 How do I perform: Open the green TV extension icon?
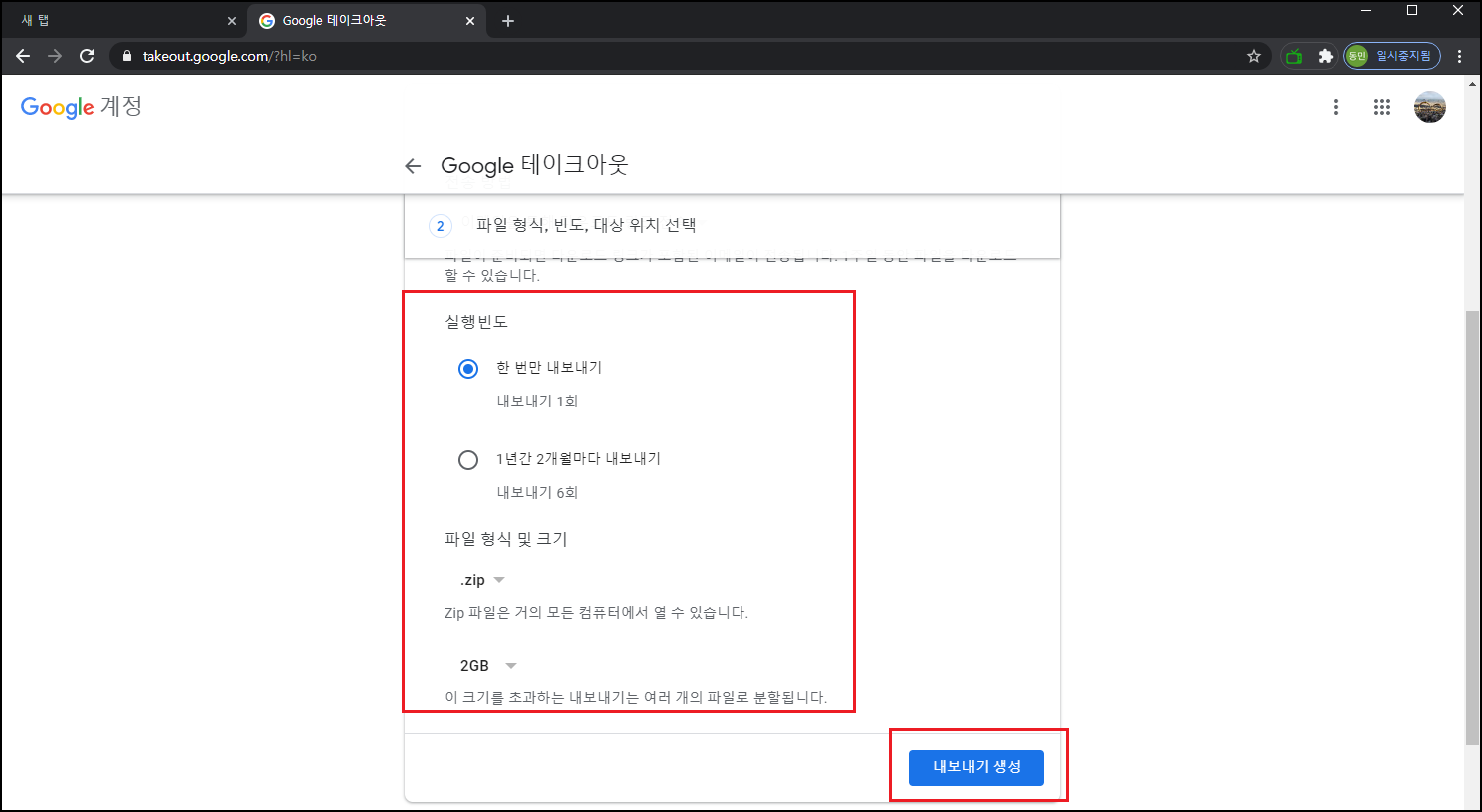click(x=1294, y=56)
